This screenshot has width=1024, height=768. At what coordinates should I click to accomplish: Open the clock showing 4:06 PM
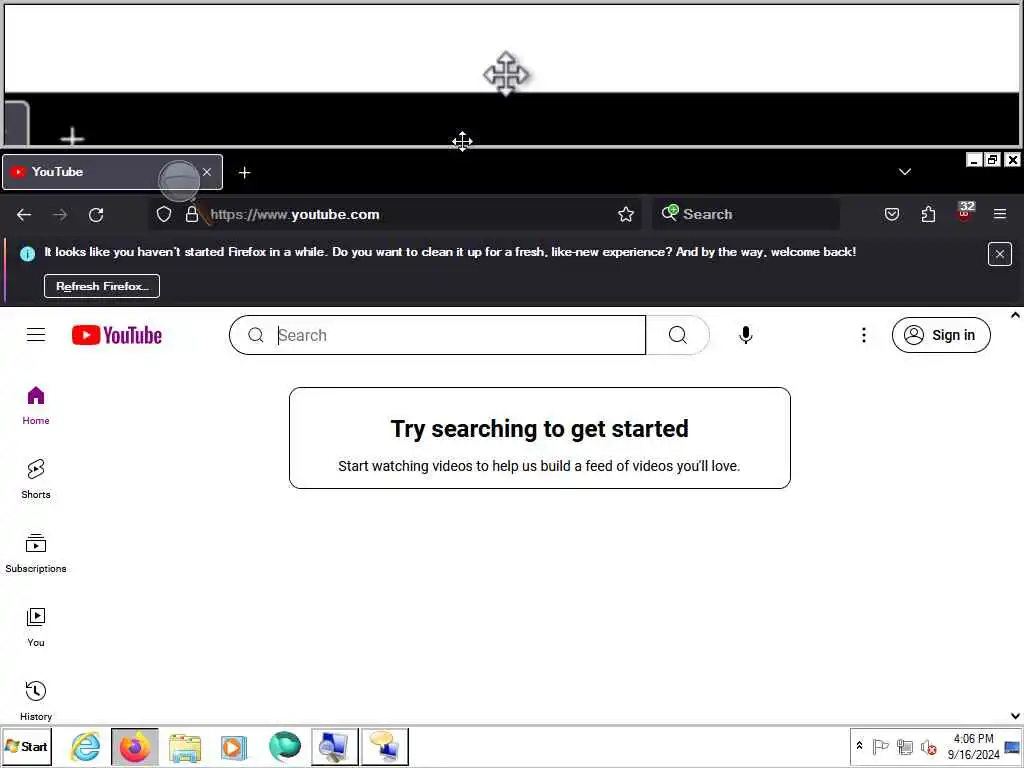(973, 746)
